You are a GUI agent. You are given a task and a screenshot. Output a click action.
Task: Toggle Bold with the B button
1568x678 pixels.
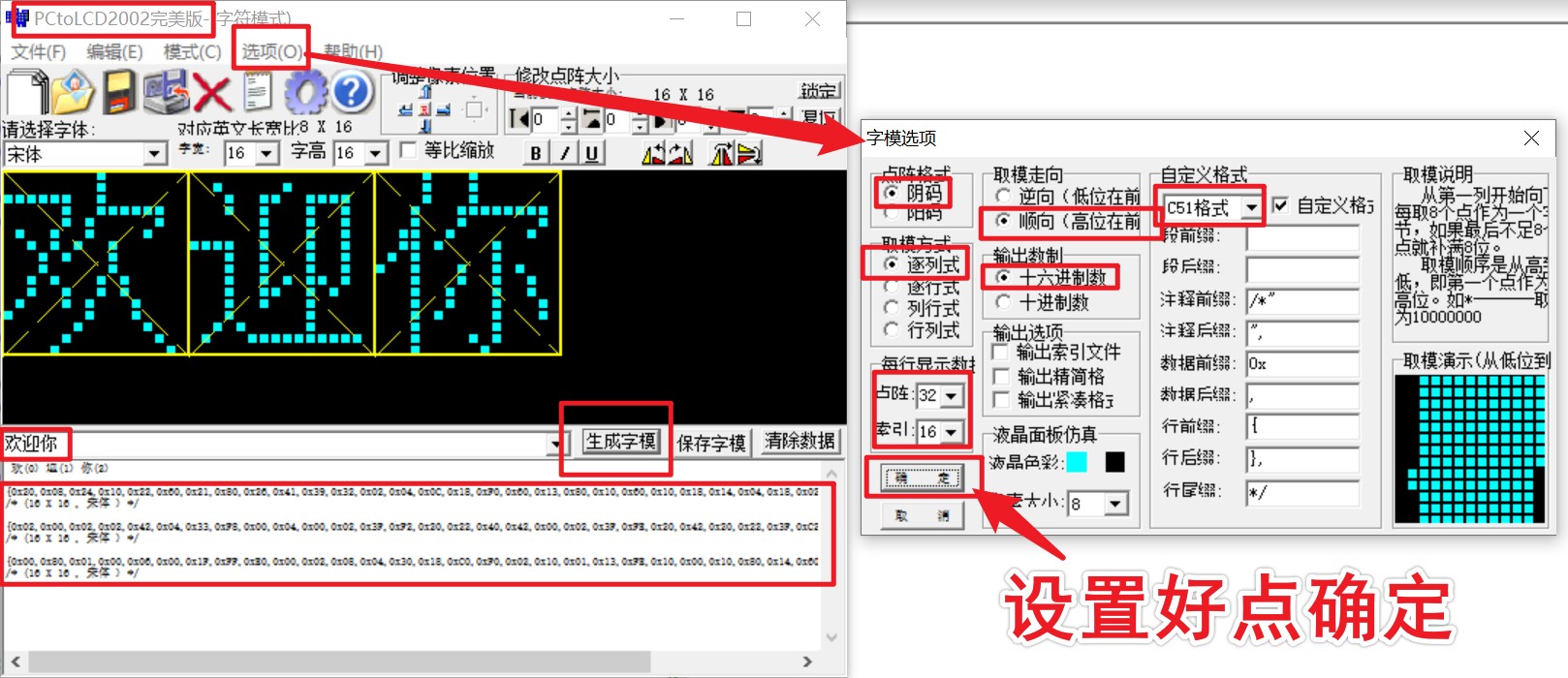(x=536, y=152)
